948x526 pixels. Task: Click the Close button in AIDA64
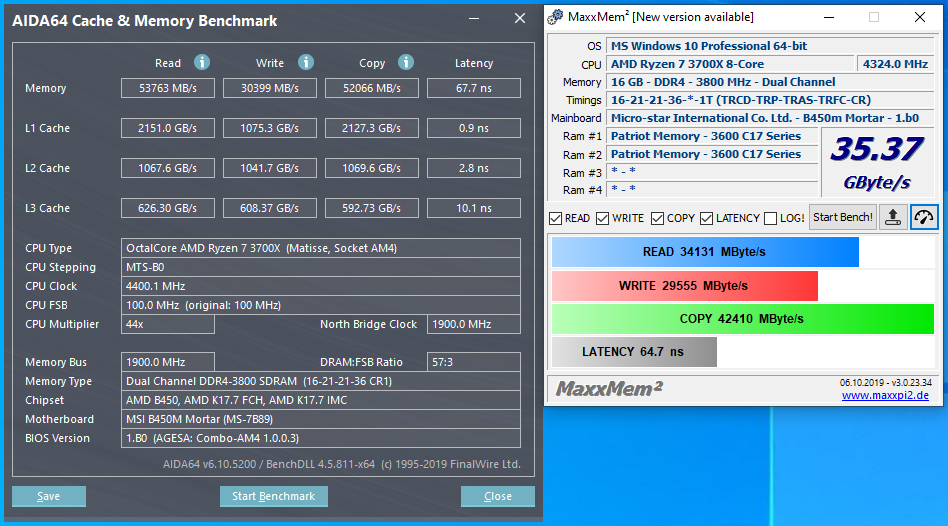click(498, 496)
